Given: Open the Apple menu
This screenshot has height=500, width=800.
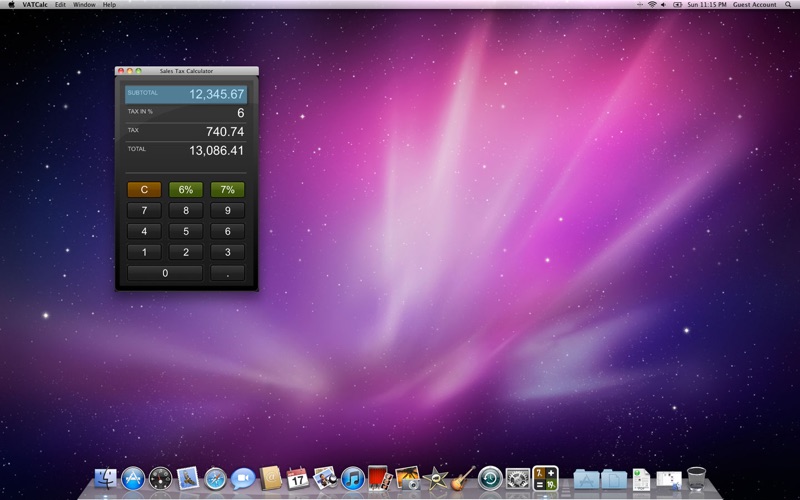Looking at the screenshot, I should 11,5.
